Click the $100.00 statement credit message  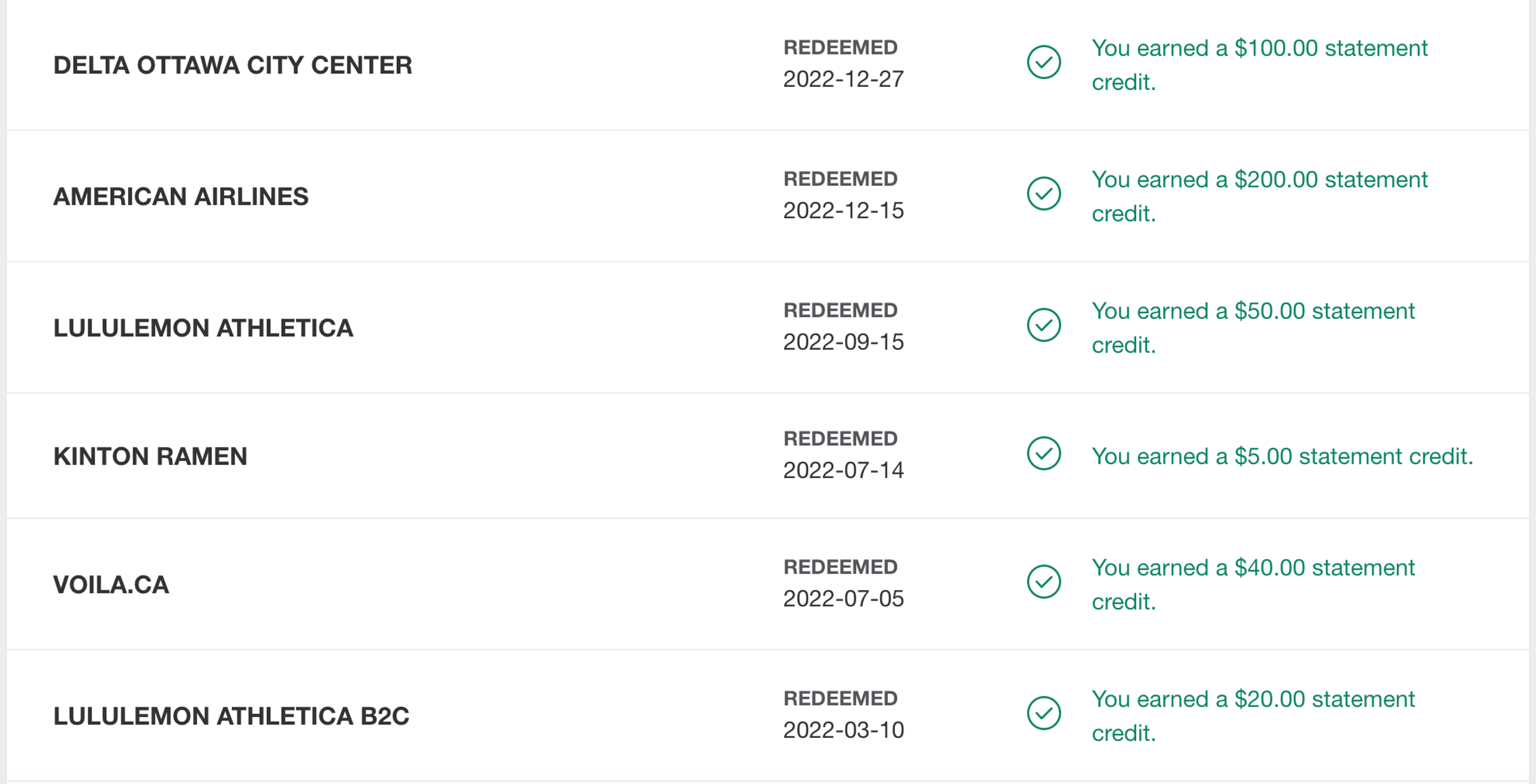click(1259, 65)
